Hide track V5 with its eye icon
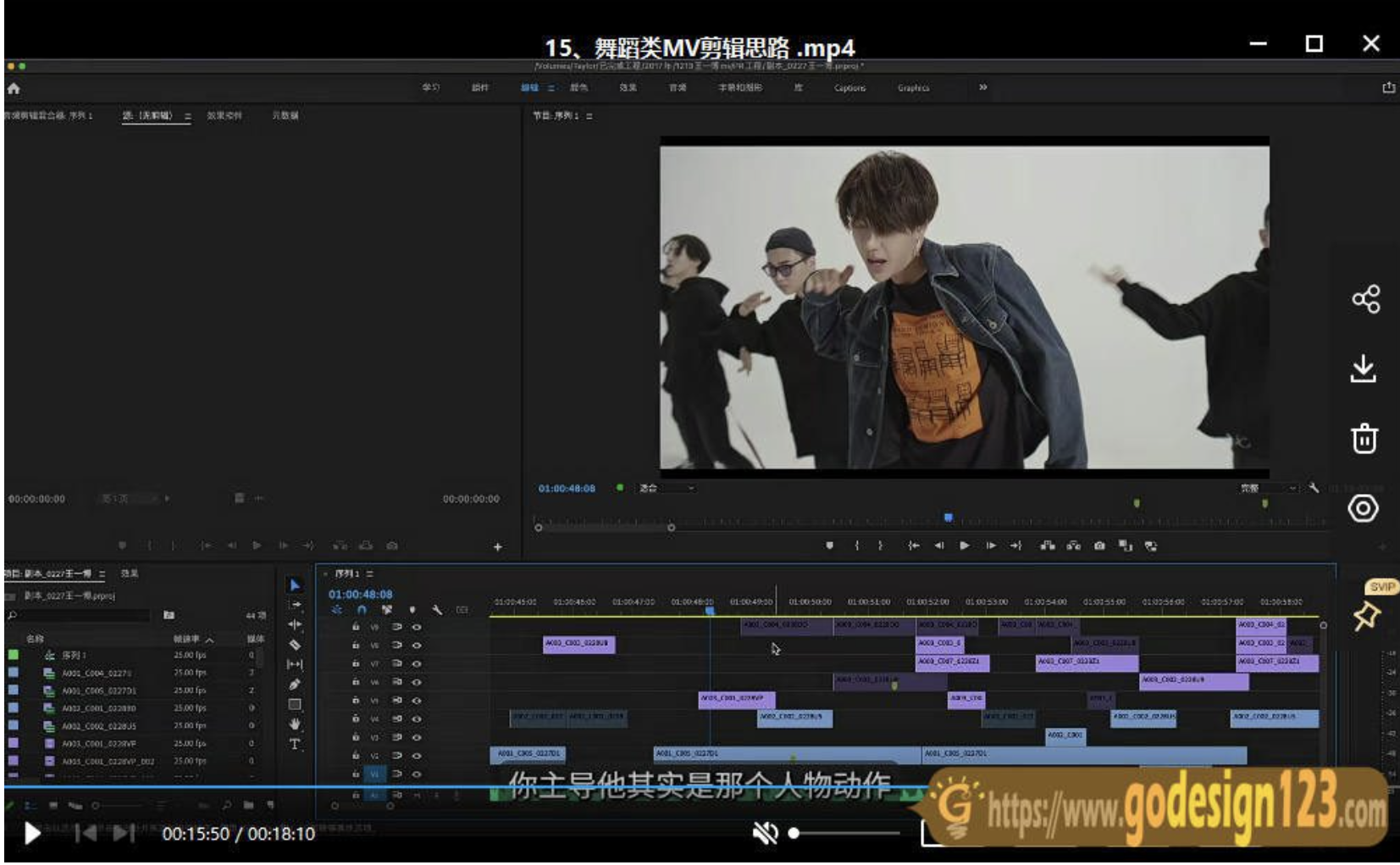The image size is (1400, 865). (x=417, y=701)
